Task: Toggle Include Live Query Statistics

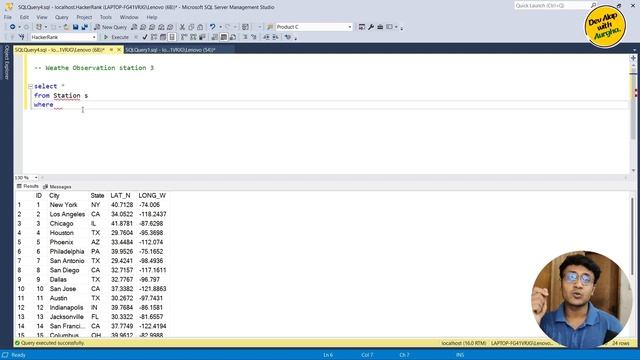Action: coord(193,37)
